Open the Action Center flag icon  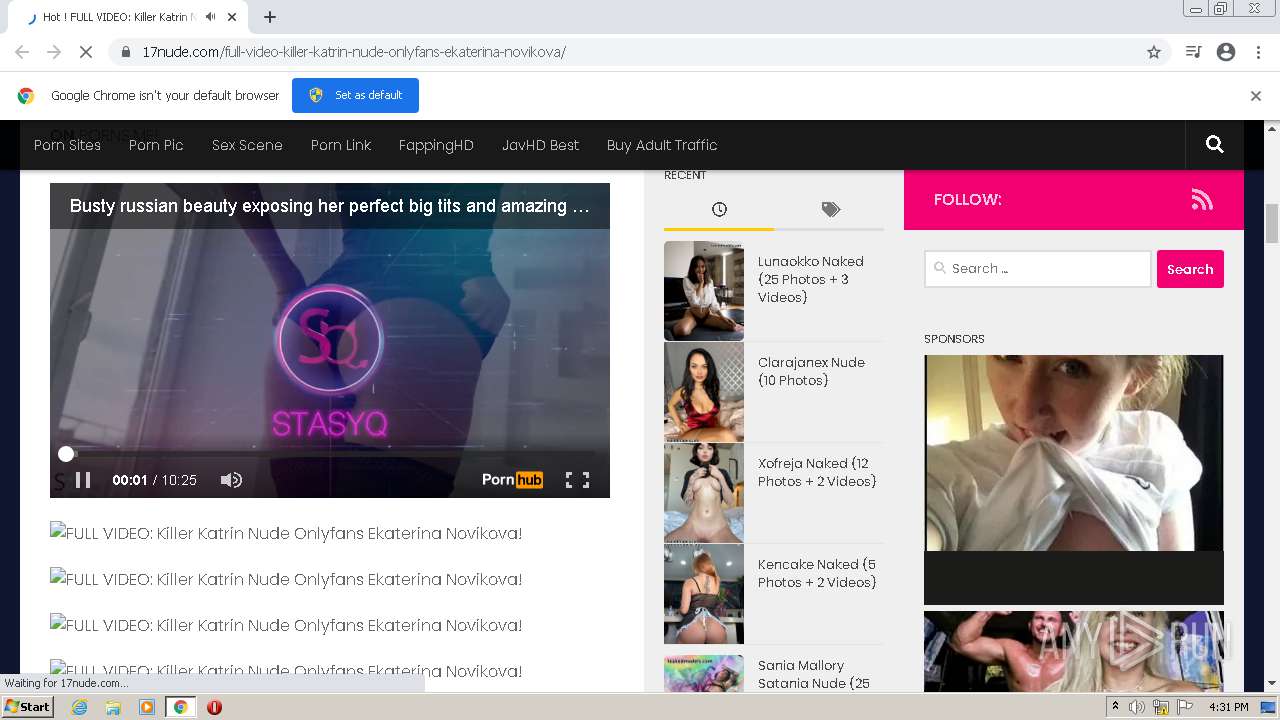tap(1185, 707)
